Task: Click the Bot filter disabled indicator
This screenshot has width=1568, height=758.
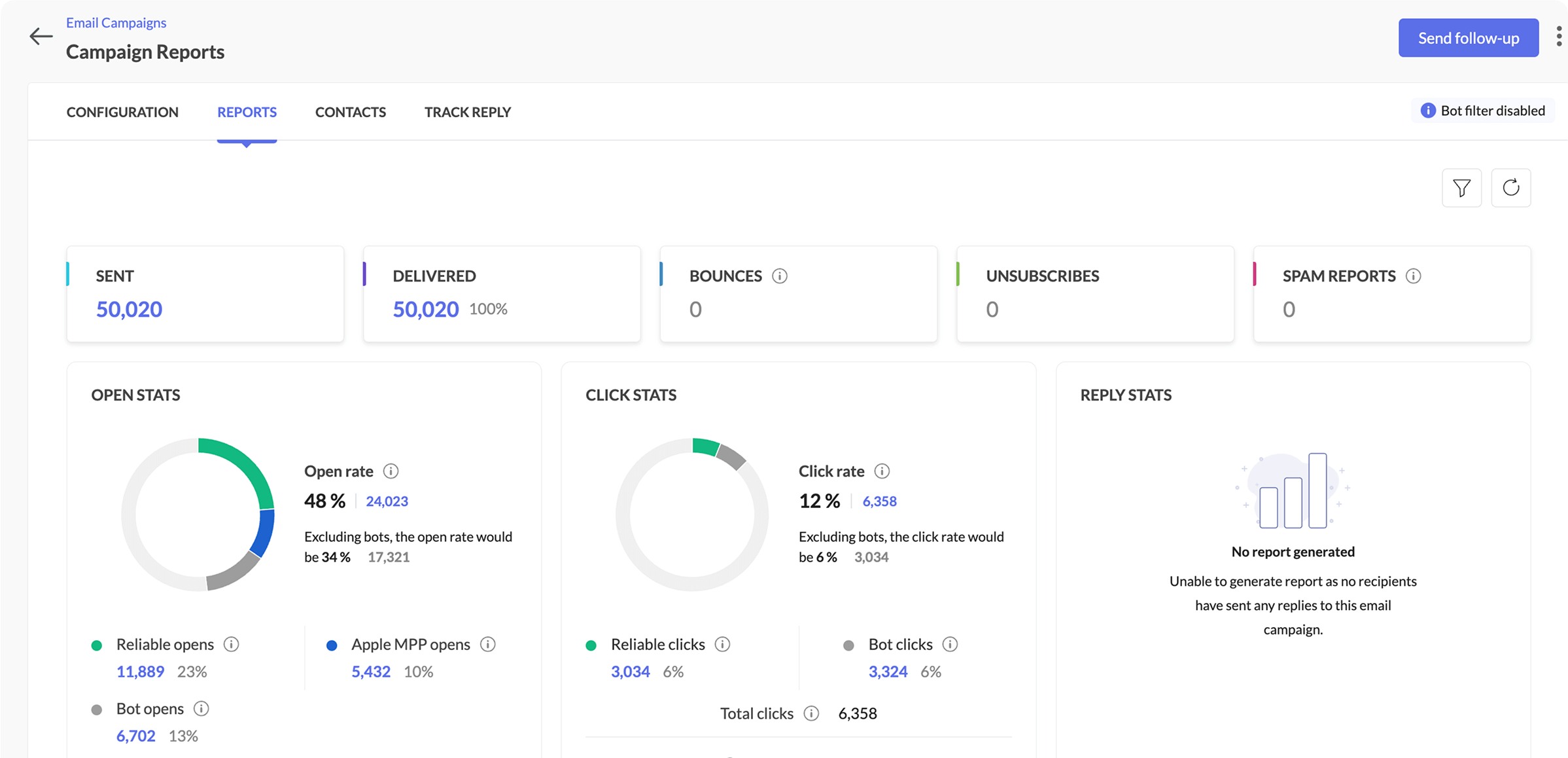Action: tap(1483, 111)
